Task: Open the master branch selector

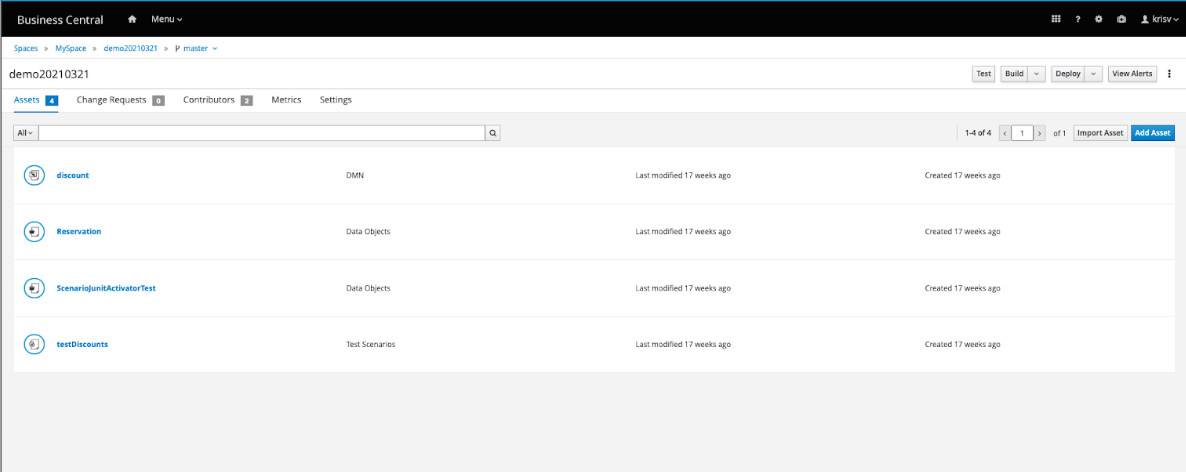Action: [x=196, y=48]
